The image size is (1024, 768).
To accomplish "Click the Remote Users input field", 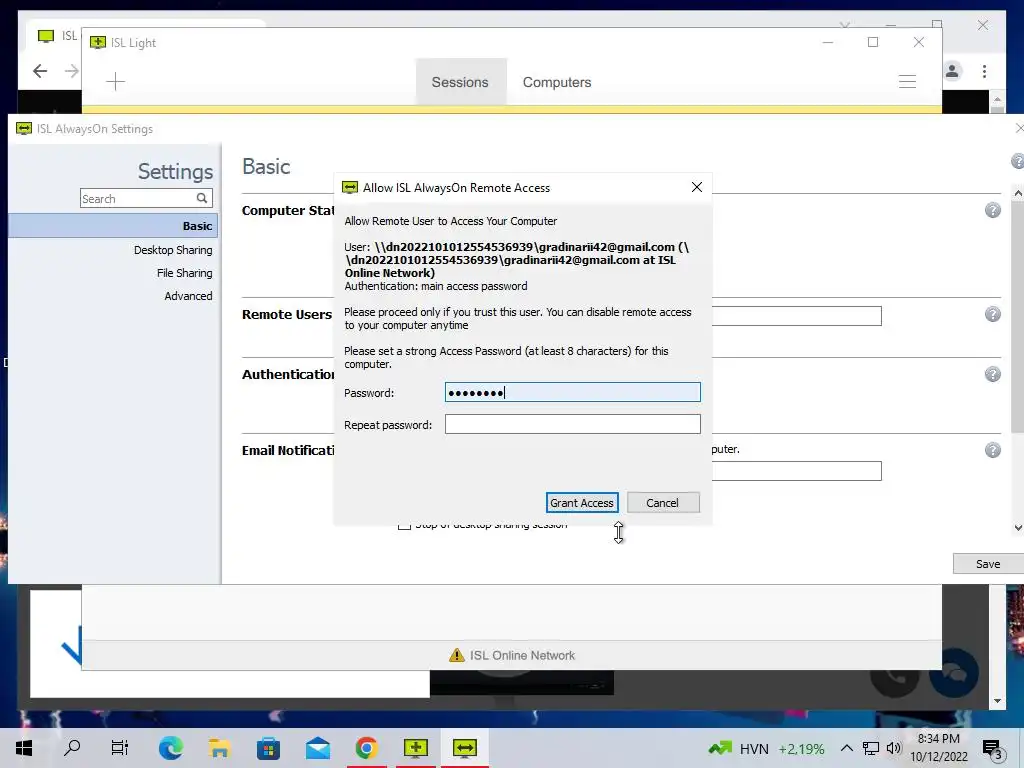I will 797,315.
